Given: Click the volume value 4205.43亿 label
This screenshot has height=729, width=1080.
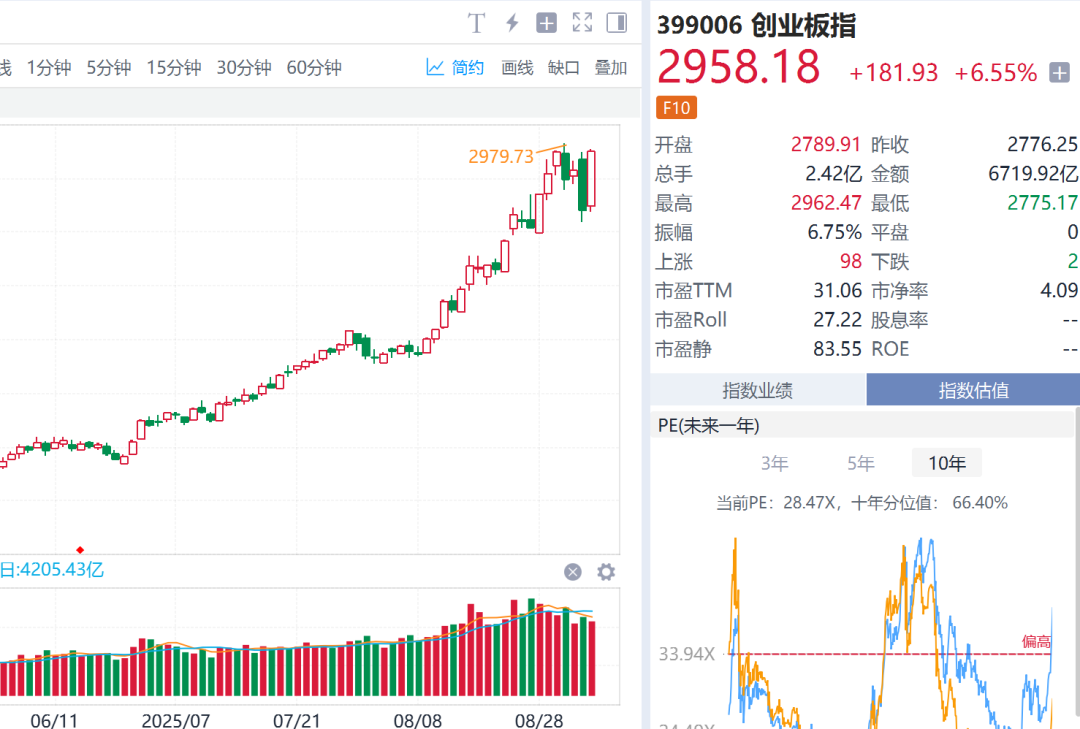Looking at the screenshot, I should (x=52, y=570).
